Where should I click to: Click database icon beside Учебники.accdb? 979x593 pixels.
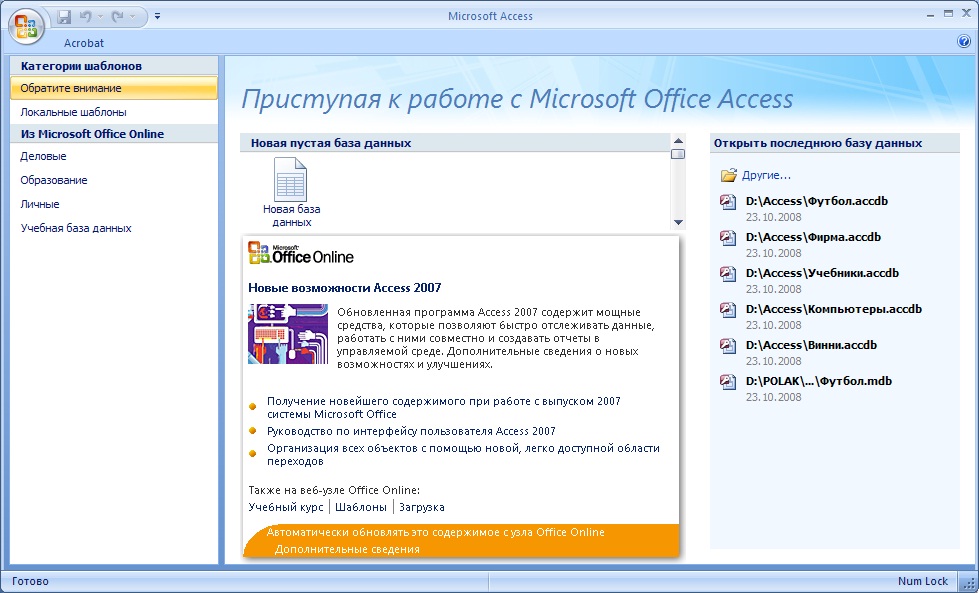(x=728, y=274)
